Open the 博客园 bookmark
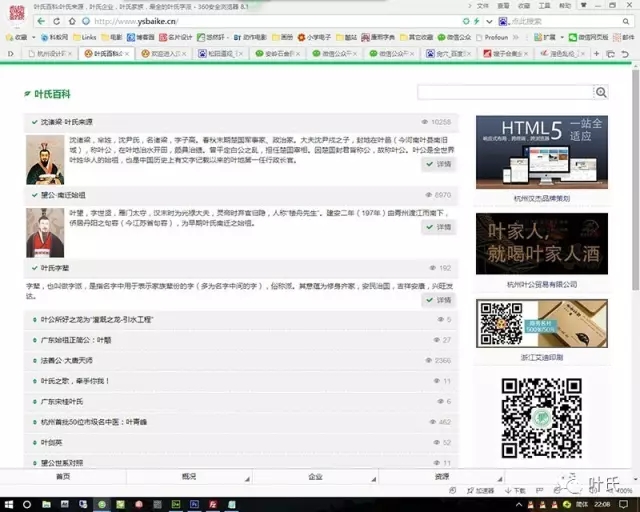The width and height of the screenshot is (640, 512). tap(140, 37)
